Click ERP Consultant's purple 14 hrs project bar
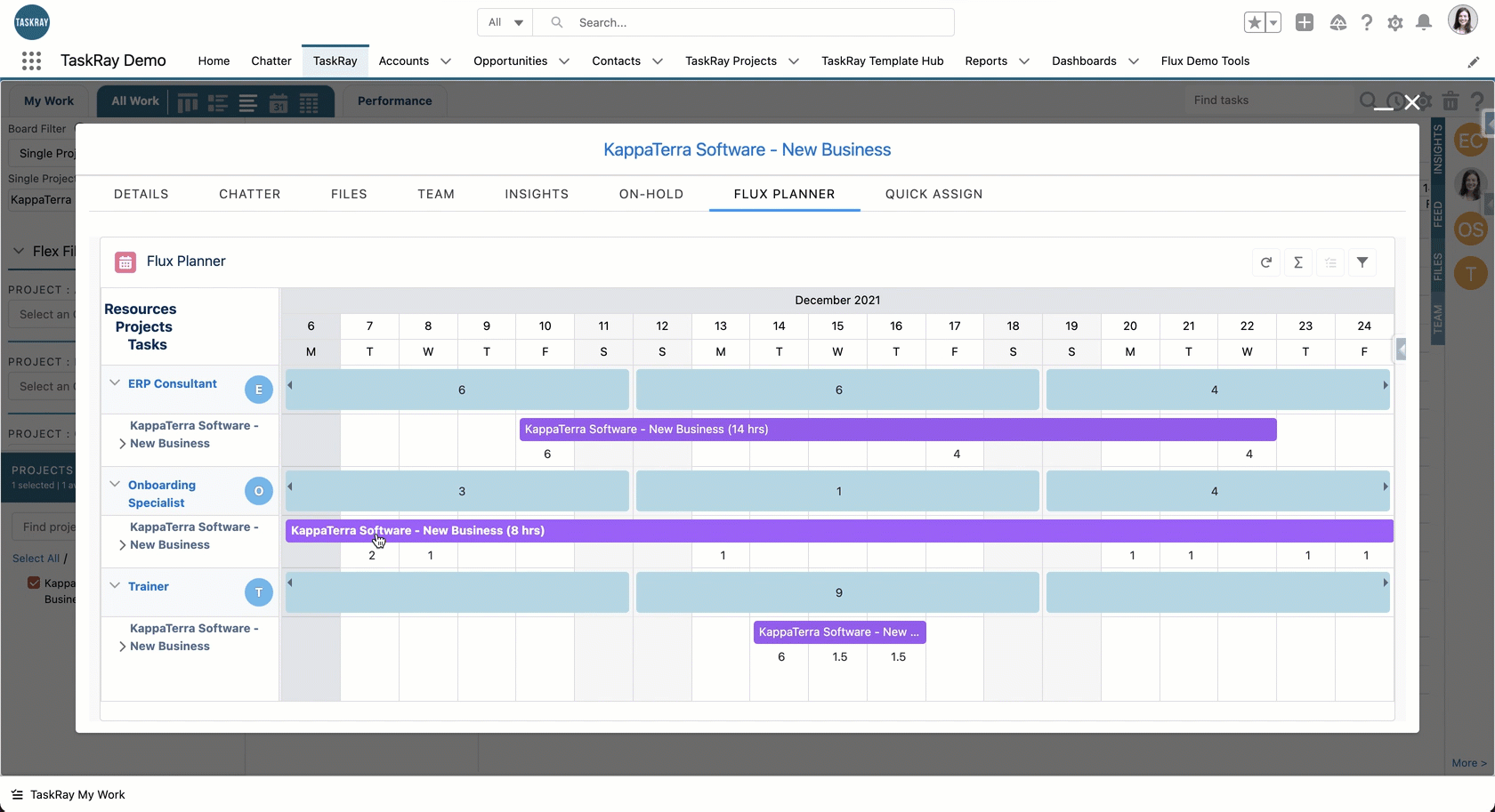Screen dimensions: 1495x812 point(898,430)
